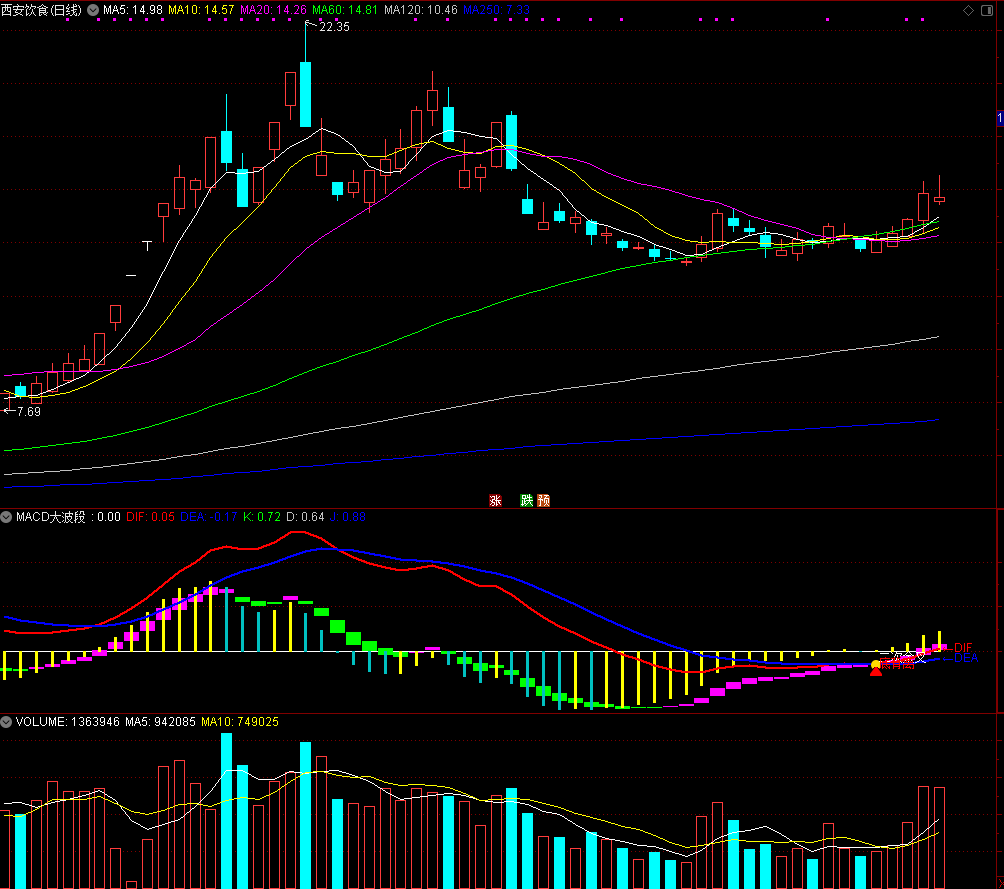Open the dropdown next to 西安饮食(日线)
The image size is (1004, 889).
(x=93, y=10)
